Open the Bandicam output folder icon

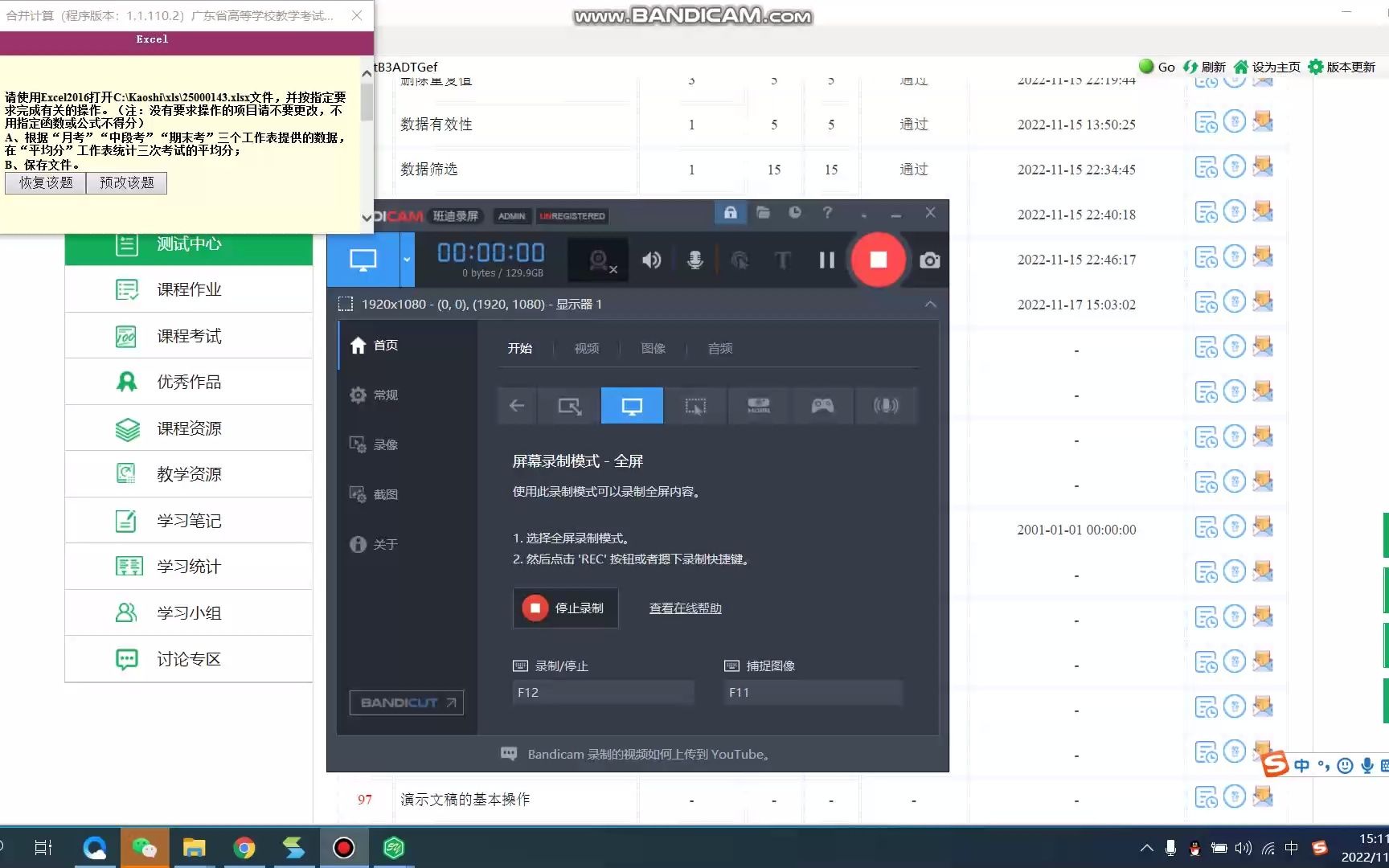click(763, 213)
